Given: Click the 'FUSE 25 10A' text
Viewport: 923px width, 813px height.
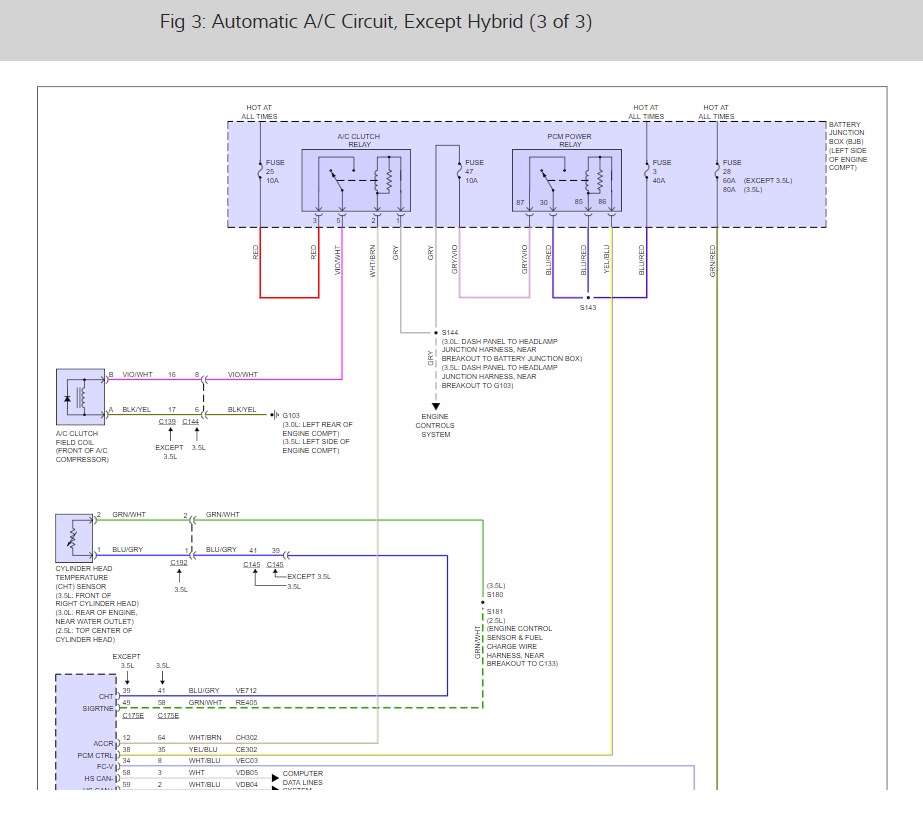Looking at the screenshot, I should (275, 171).
